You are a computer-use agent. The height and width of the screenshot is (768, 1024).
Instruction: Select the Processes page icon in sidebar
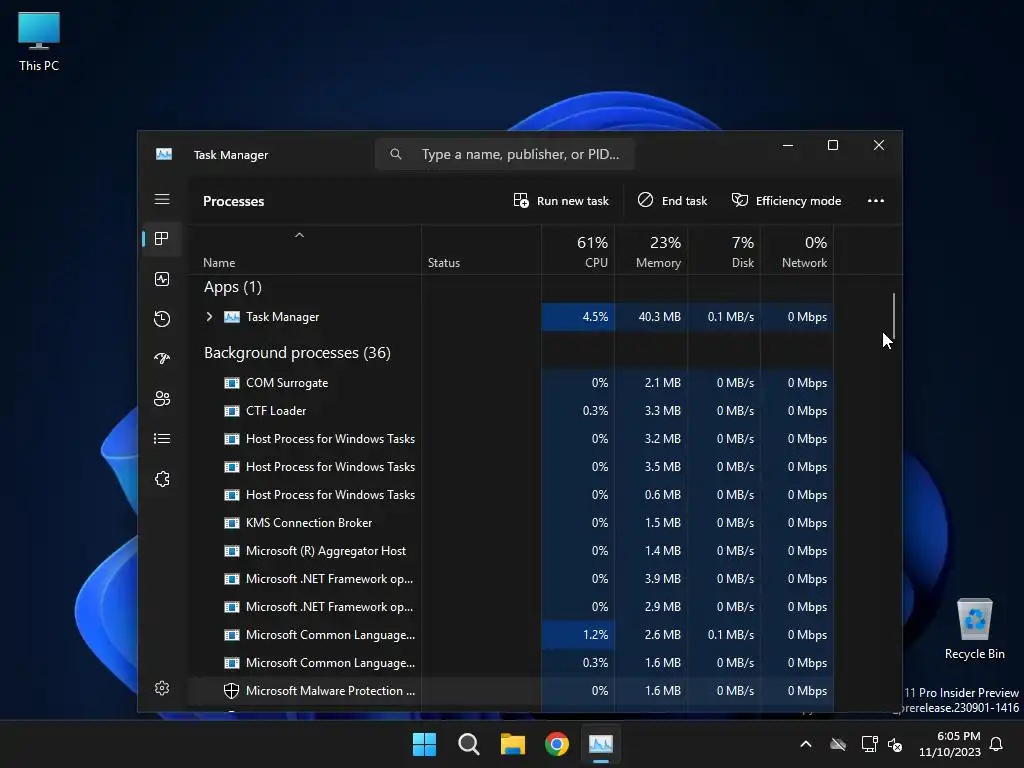pyautogui.click(x=162, y=239)
